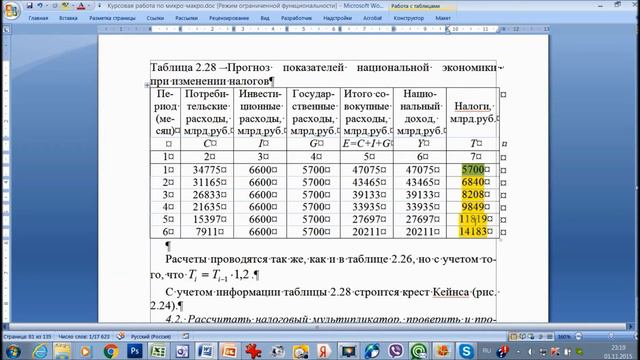Open Google Chrome from taskbar

pos(111,351)
